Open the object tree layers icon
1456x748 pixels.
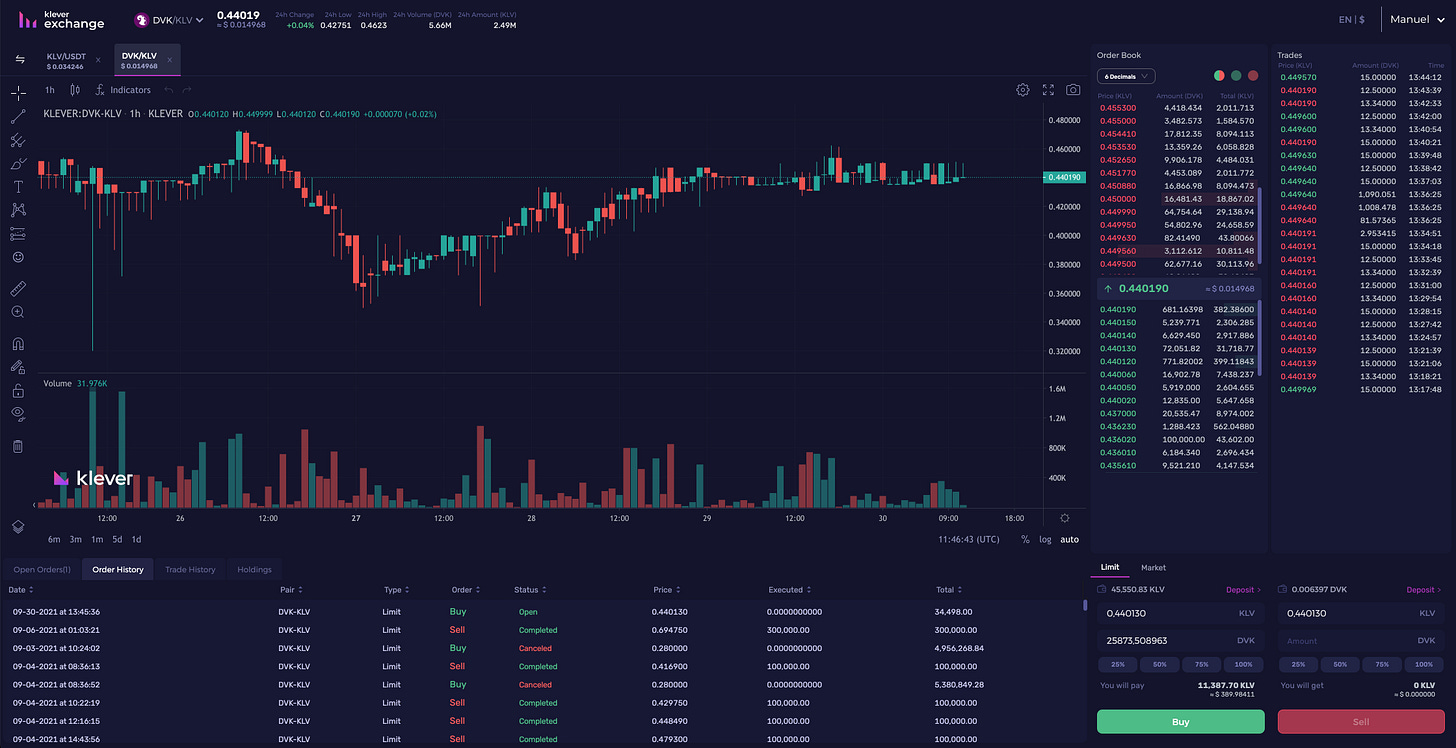click(x=18, y=526)
